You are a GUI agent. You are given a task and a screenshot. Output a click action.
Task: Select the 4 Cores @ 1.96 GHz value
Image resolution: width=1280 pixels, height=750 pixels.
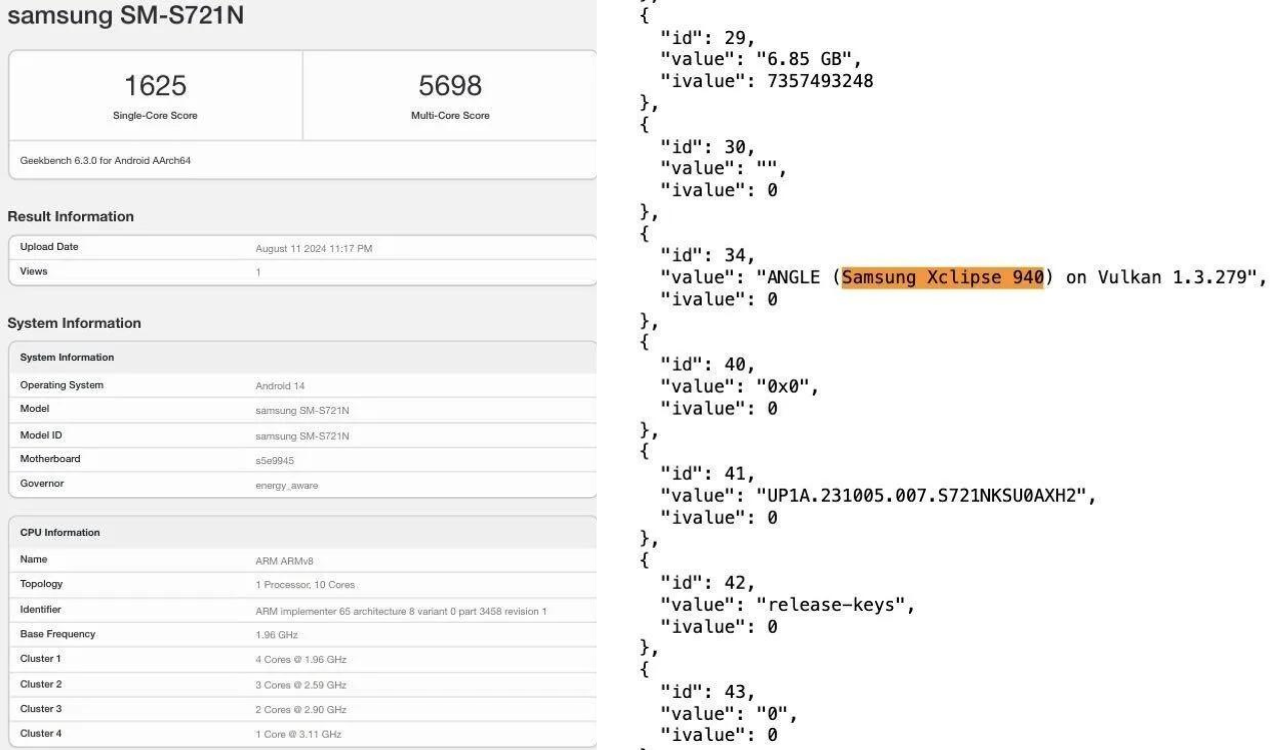tap(301, 659)
